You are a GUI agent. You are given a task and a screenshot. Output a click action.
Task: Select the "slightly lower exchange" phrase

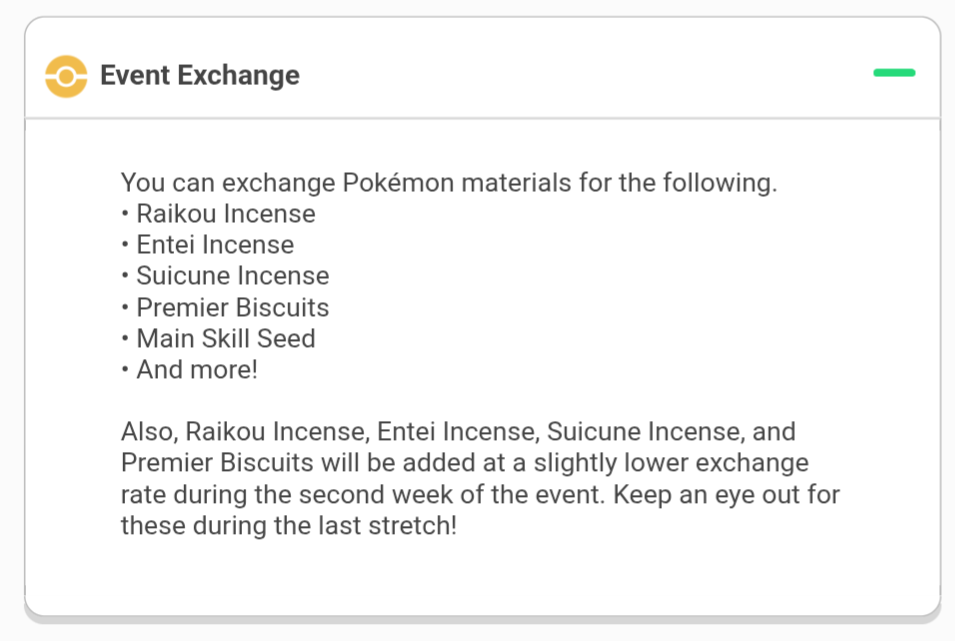[671, 463]
